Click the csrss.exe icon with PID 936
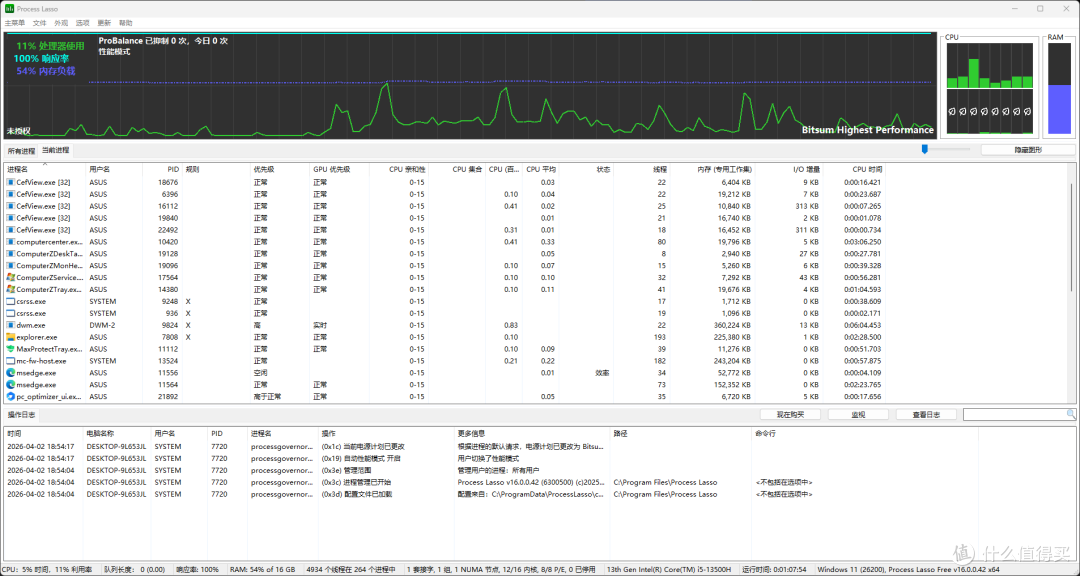This screenshot has height=576, width=1080. [x=10, y=313]
